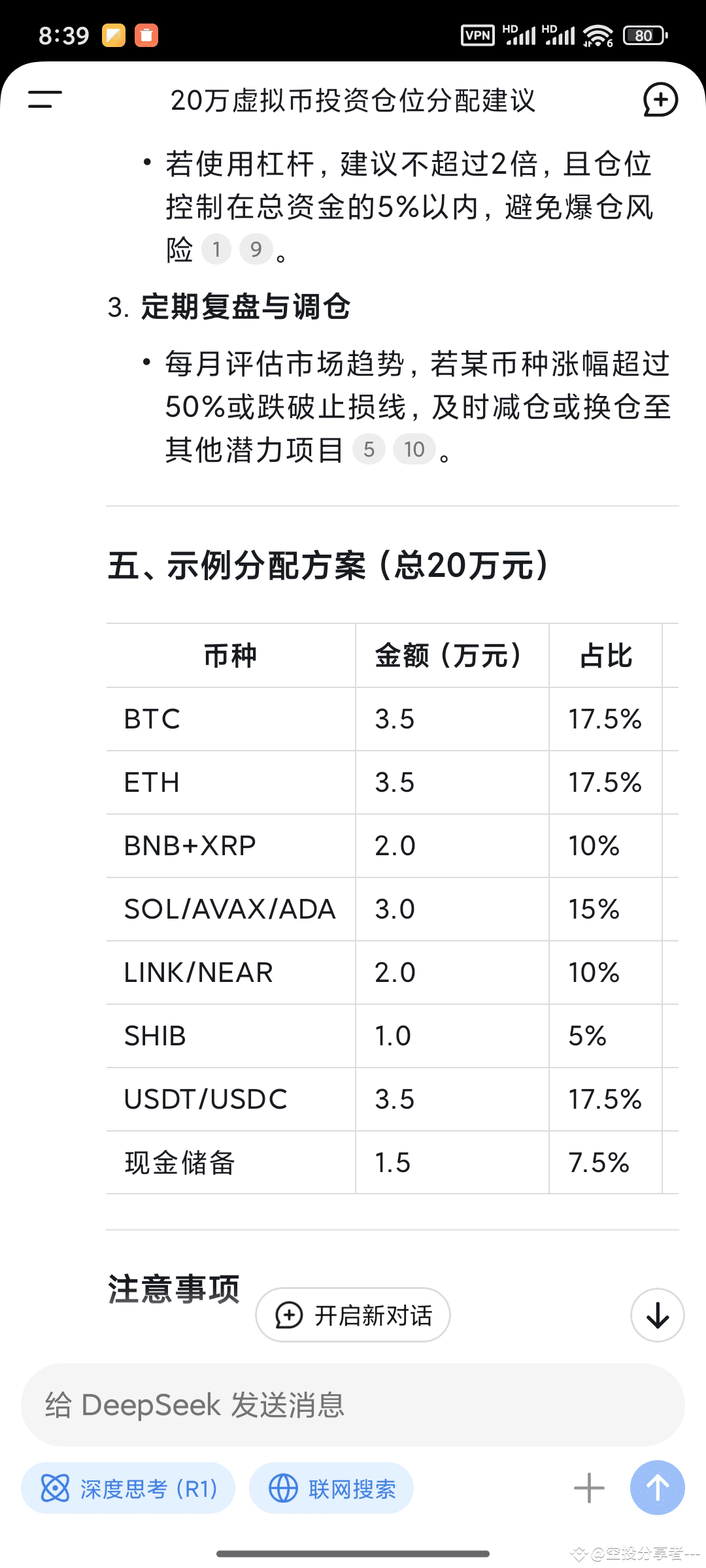Screen dimensions: 706x1568
Task: Open the hamburger sidebar menu
Action: 44,99
